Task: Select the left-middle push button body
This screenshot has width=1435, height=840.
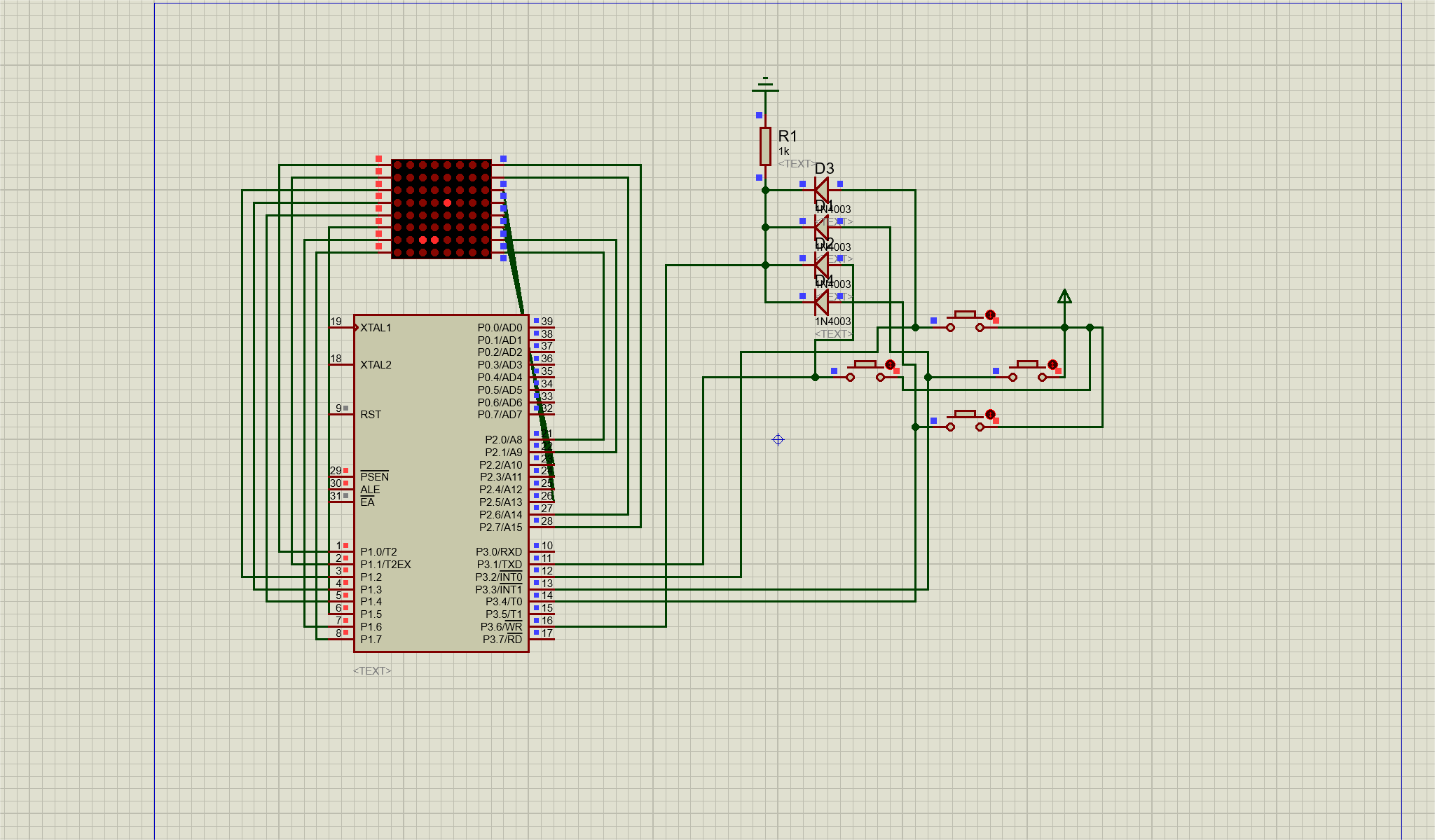Action: (865, 371)
